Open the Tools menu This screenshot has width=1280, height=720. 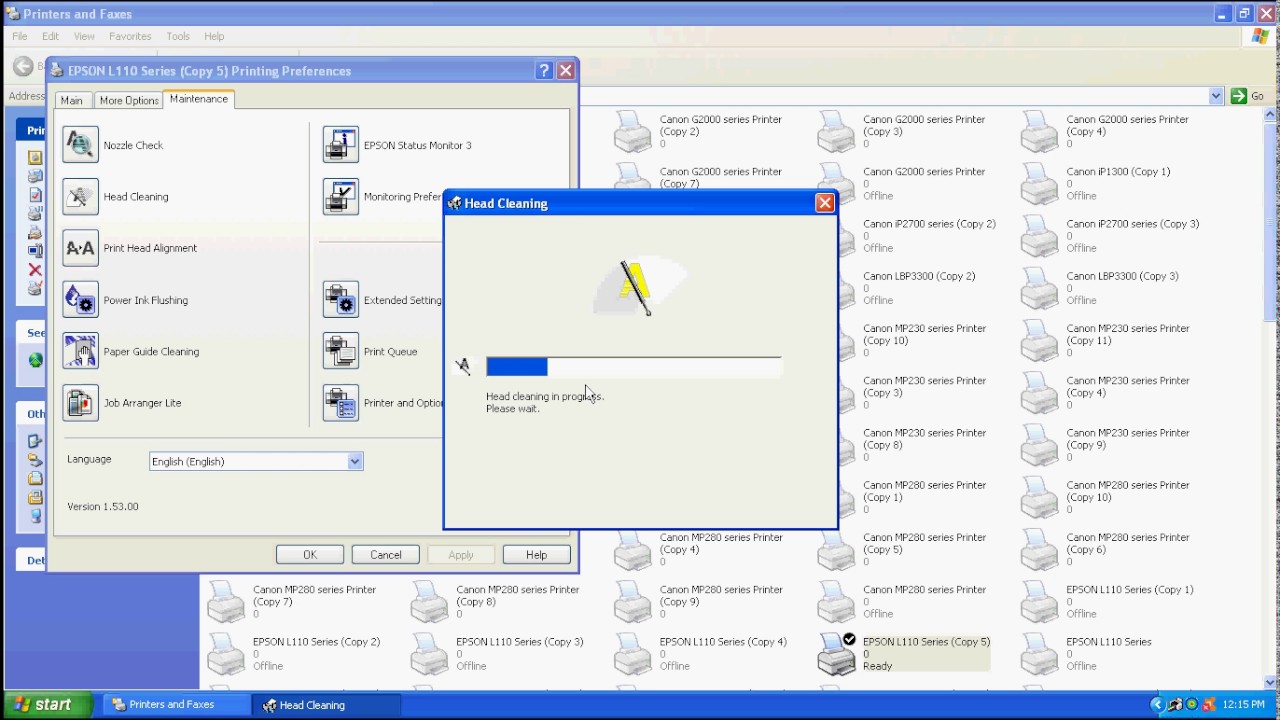pyautogui.click(x=178, y=36)
